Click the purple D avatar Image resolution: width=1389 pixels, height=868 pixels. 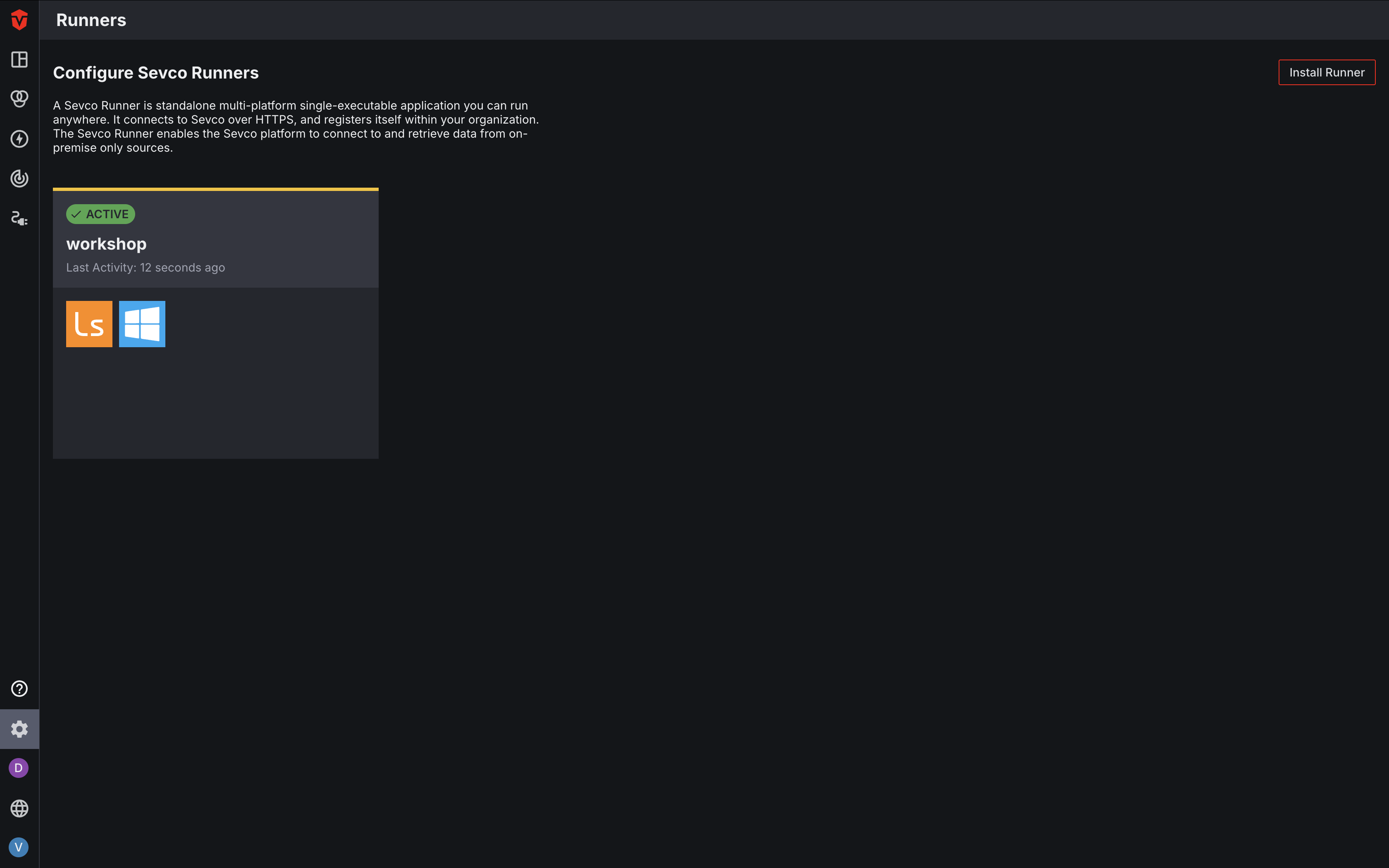[19, 768]
